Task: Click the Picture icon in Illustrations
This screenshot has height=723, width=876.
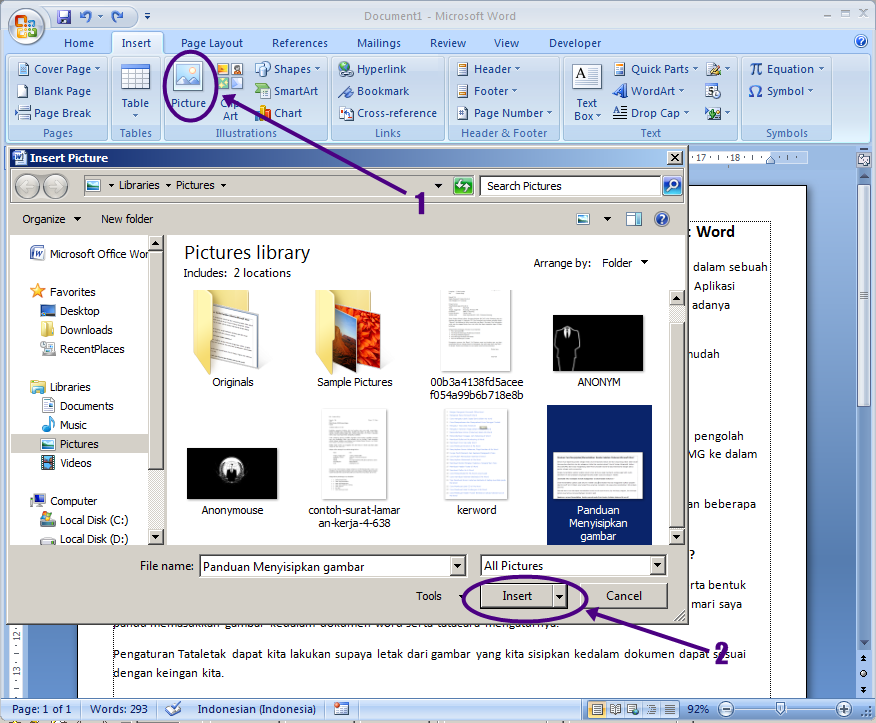Action: point(188,85)
